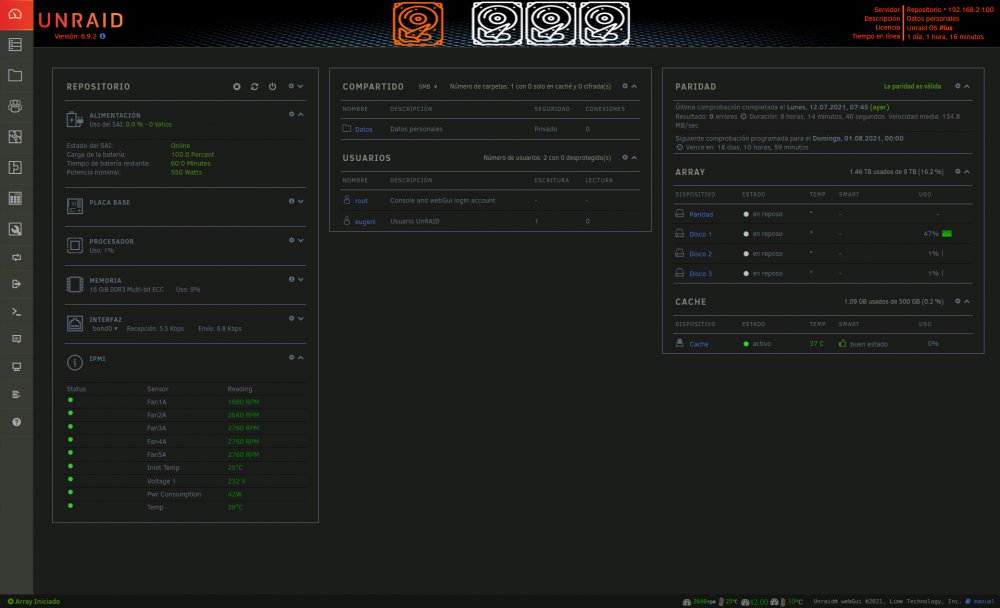The height and width of the screenshot is (608, 1000).
Task: Click the manual link in footer
Action: click(983, 602)
